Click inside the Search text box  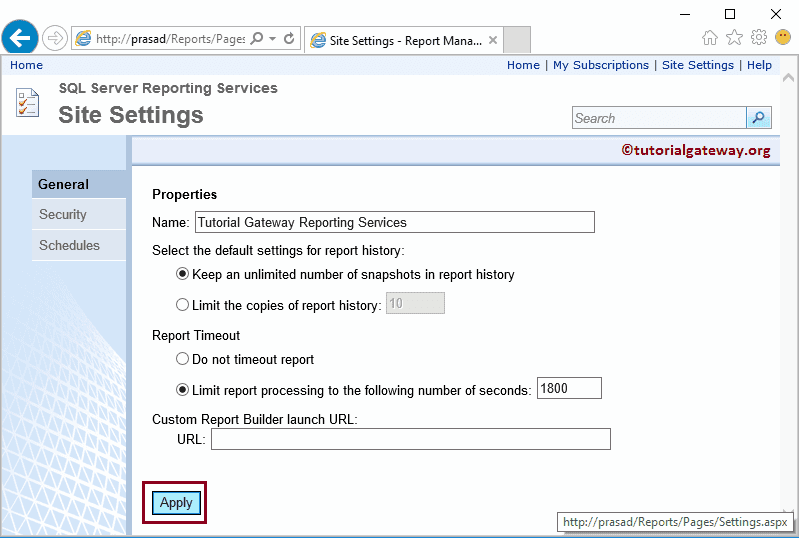point(659,118)
